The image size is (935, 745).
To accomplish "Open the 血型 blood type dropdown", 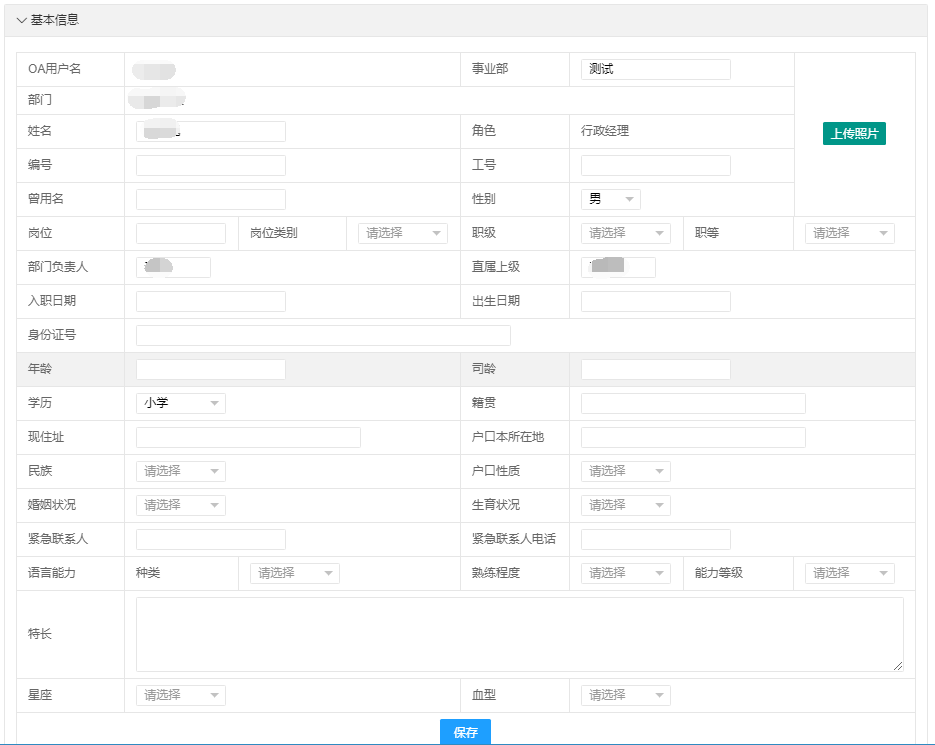I will [625, 695].
